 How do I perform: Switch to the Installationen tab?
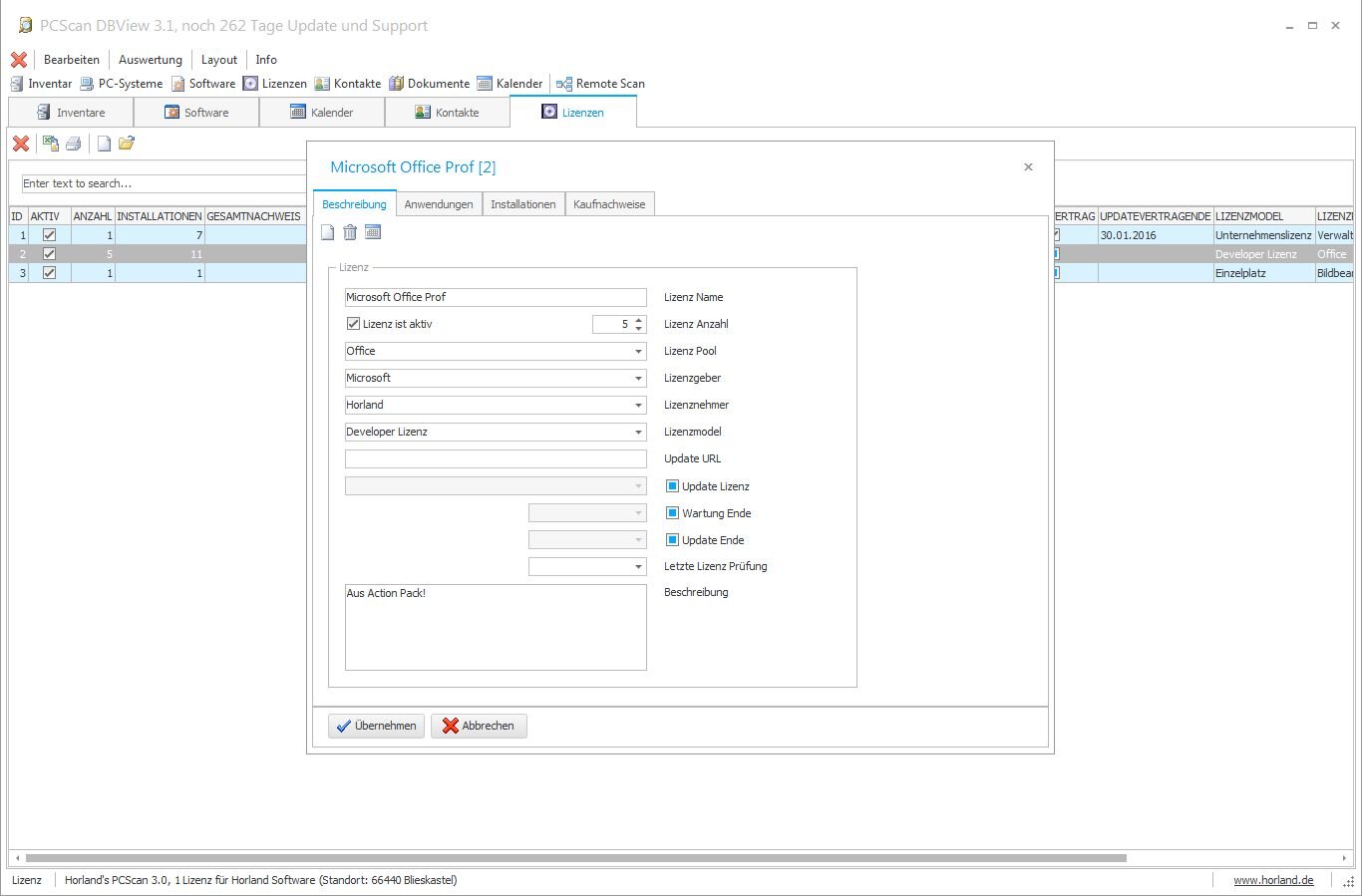(x=523, y=204)
